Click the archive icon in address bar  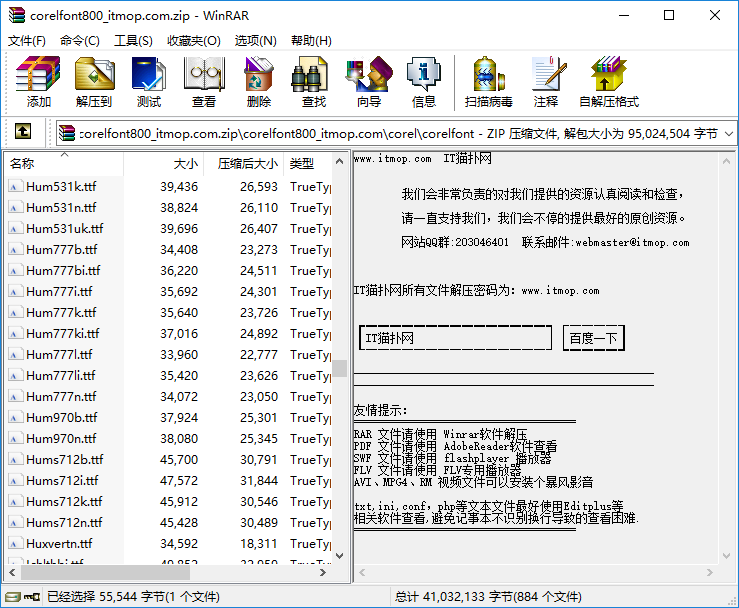pyautogui.click(x=67, y=134)
